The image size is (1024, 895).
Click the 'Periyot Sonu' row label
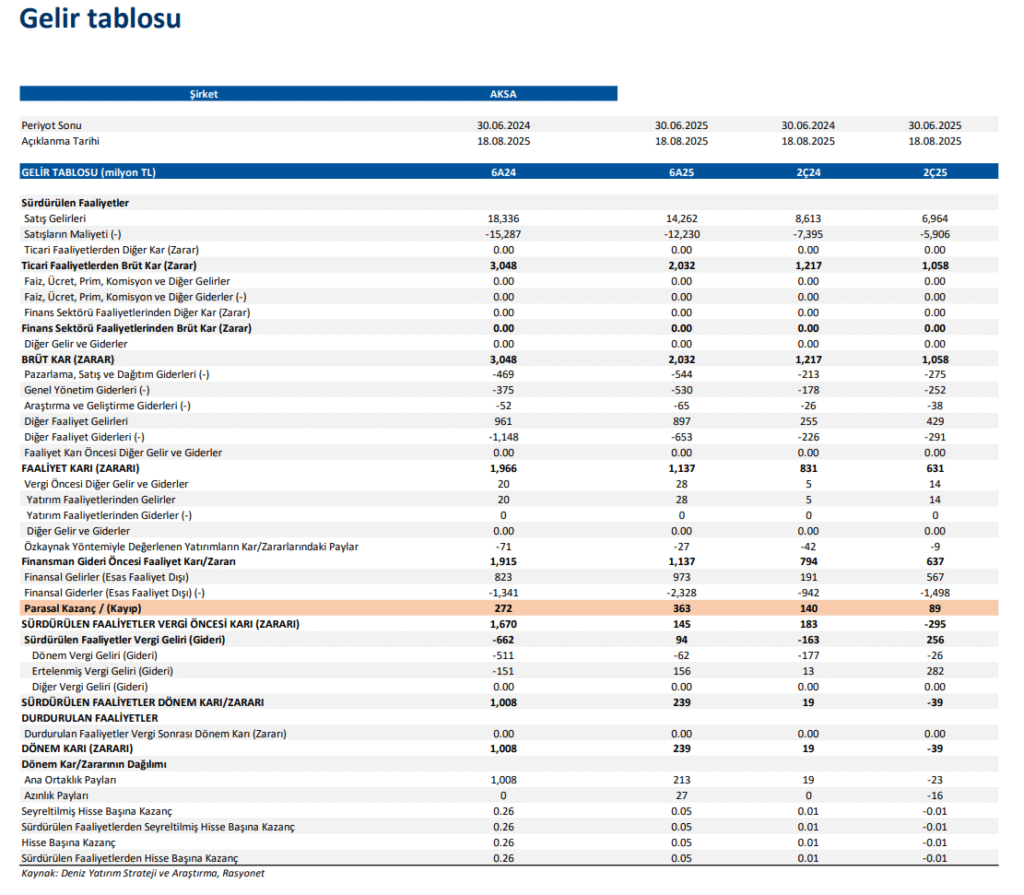click(x=52, y=125)
